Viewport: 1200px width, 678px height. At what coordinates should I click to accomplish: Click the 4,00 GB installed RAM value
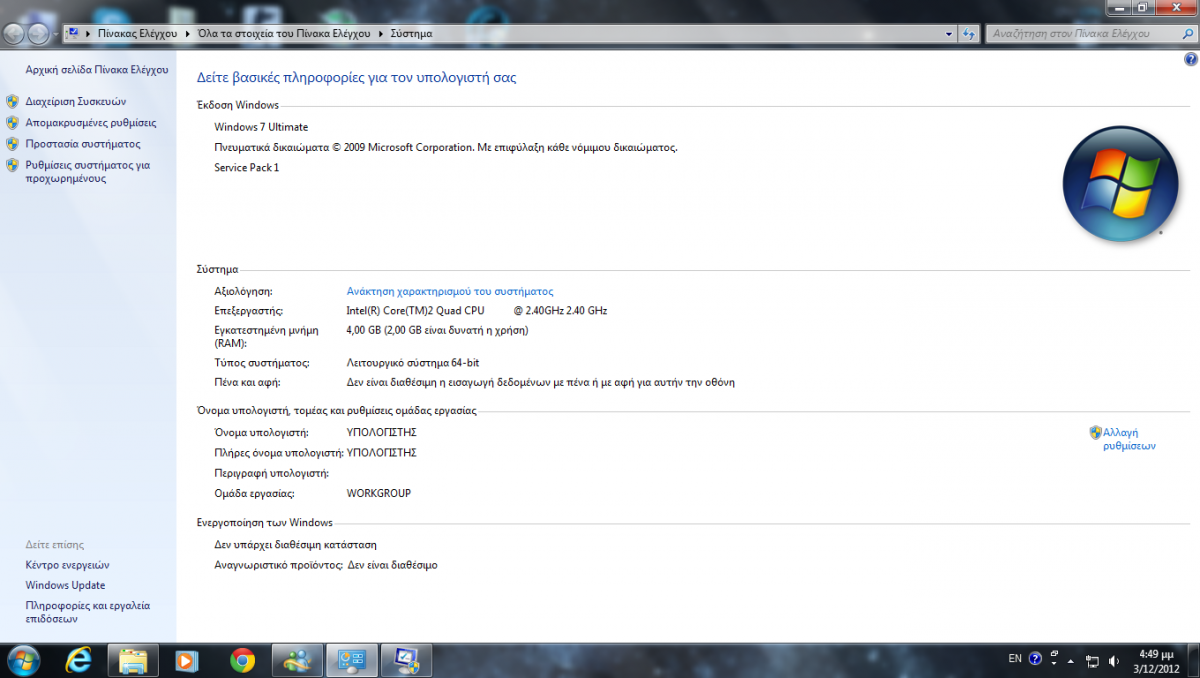click(437, 330)
